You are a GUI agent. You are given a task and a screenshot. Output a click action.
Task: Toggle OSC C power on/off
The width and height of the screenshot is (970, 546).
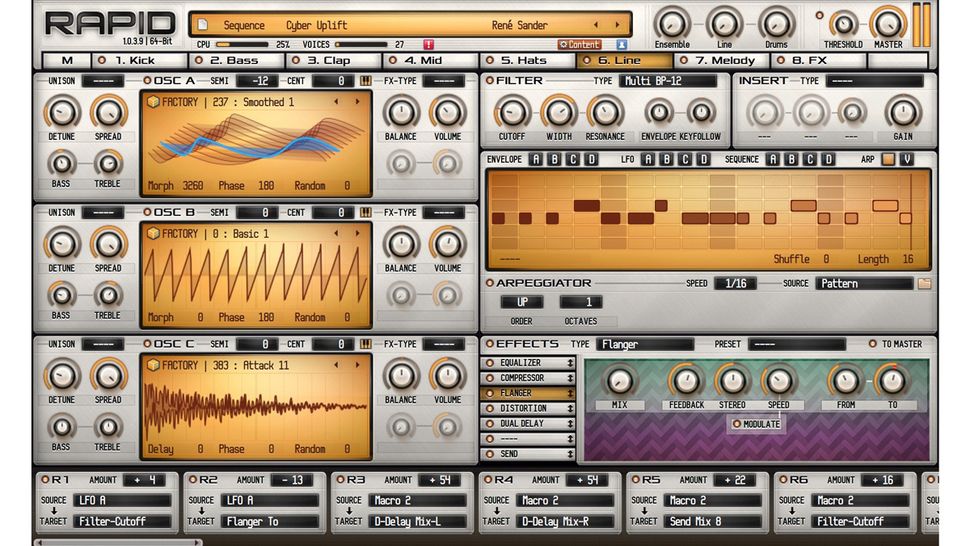147,344
